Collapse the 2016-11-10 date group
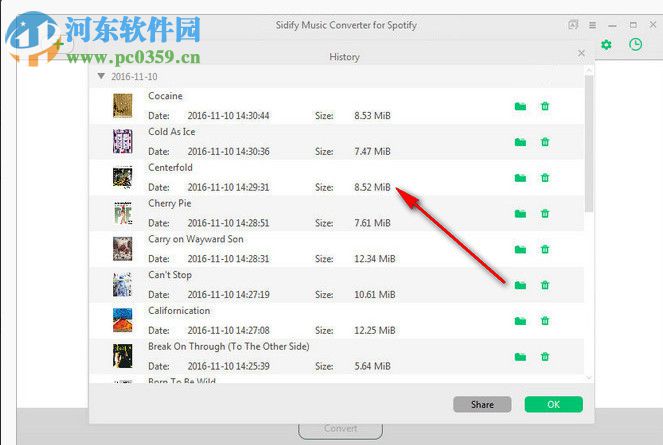663x445 pixels. 101,76
